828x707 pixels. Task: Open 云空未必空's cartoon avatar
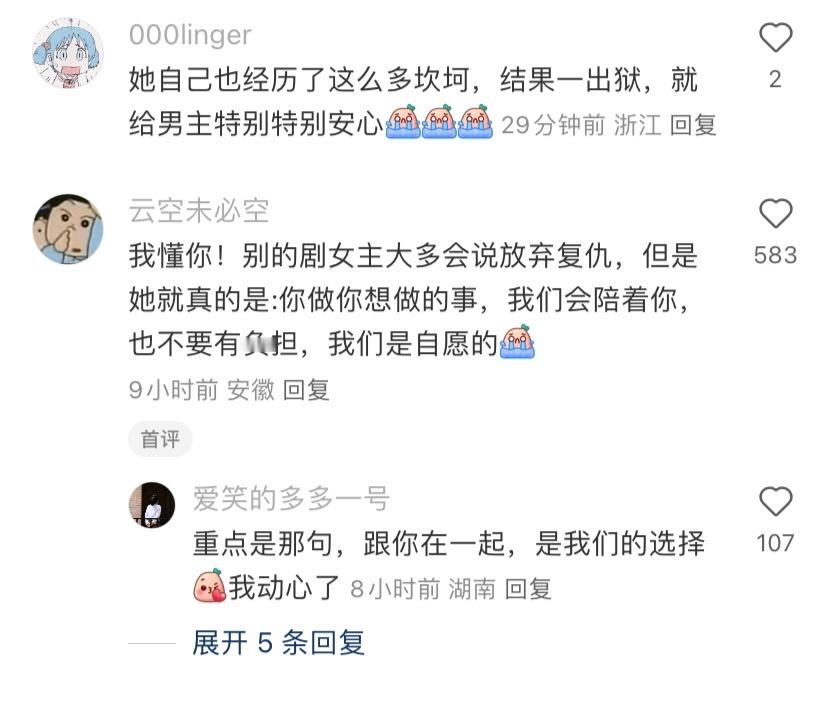click(68, 229)
